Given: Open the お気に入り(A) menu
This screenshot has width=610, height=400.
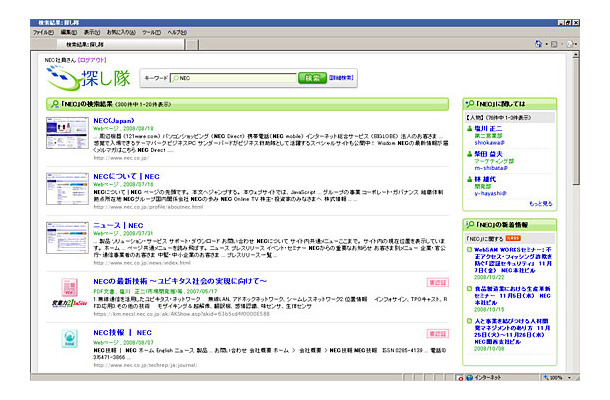Looking at the screenshot, I should pyautogui.click(x=121, y=32).
